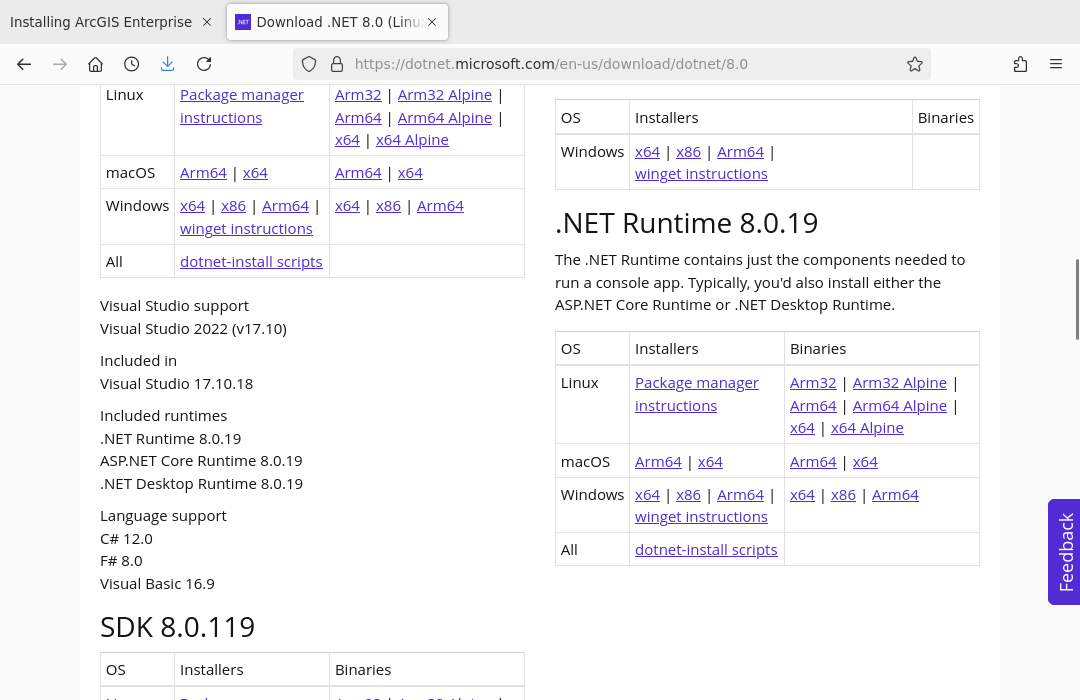Show the padlock connection details
Viewport: 1080px width, 700px height.
click(336, 64)
